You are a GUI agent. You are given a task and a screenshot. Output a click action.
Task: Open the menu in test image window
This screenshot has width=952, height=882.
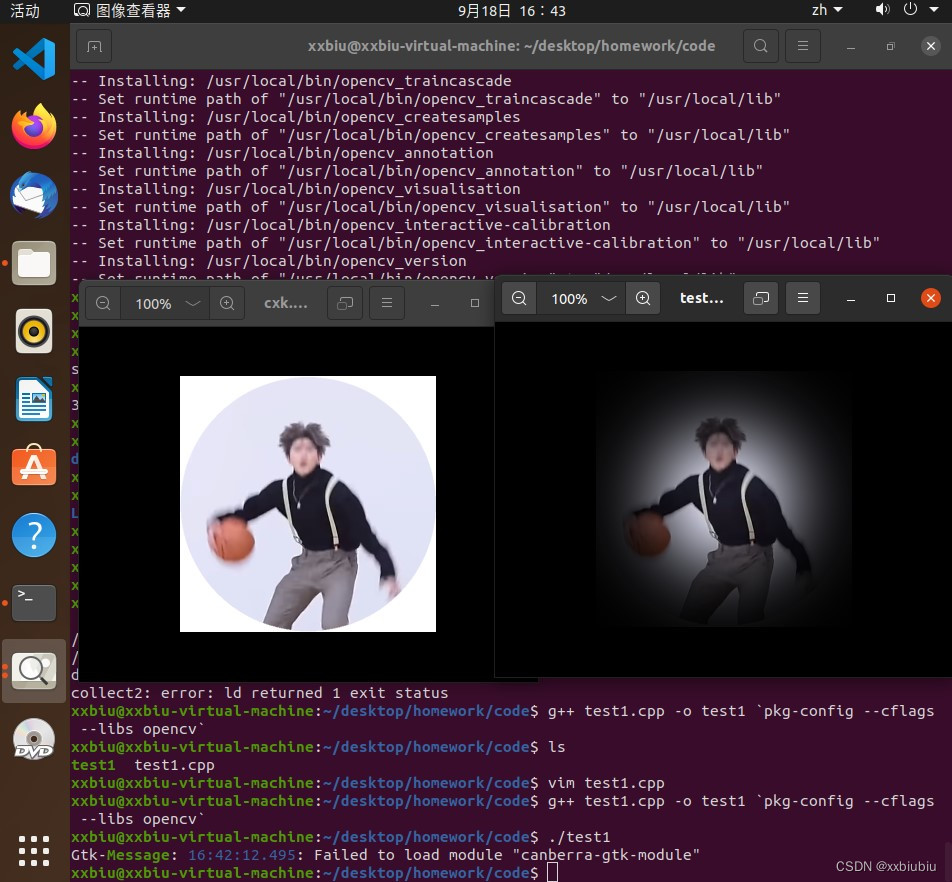[803, 298]
